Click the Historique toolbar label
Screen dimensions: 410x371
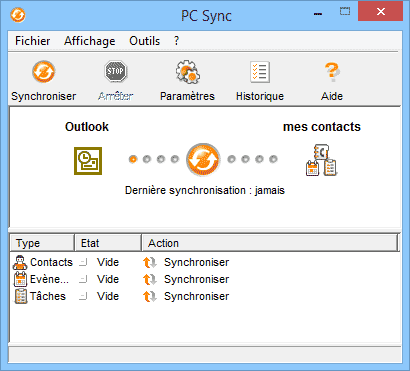(260, 96)
